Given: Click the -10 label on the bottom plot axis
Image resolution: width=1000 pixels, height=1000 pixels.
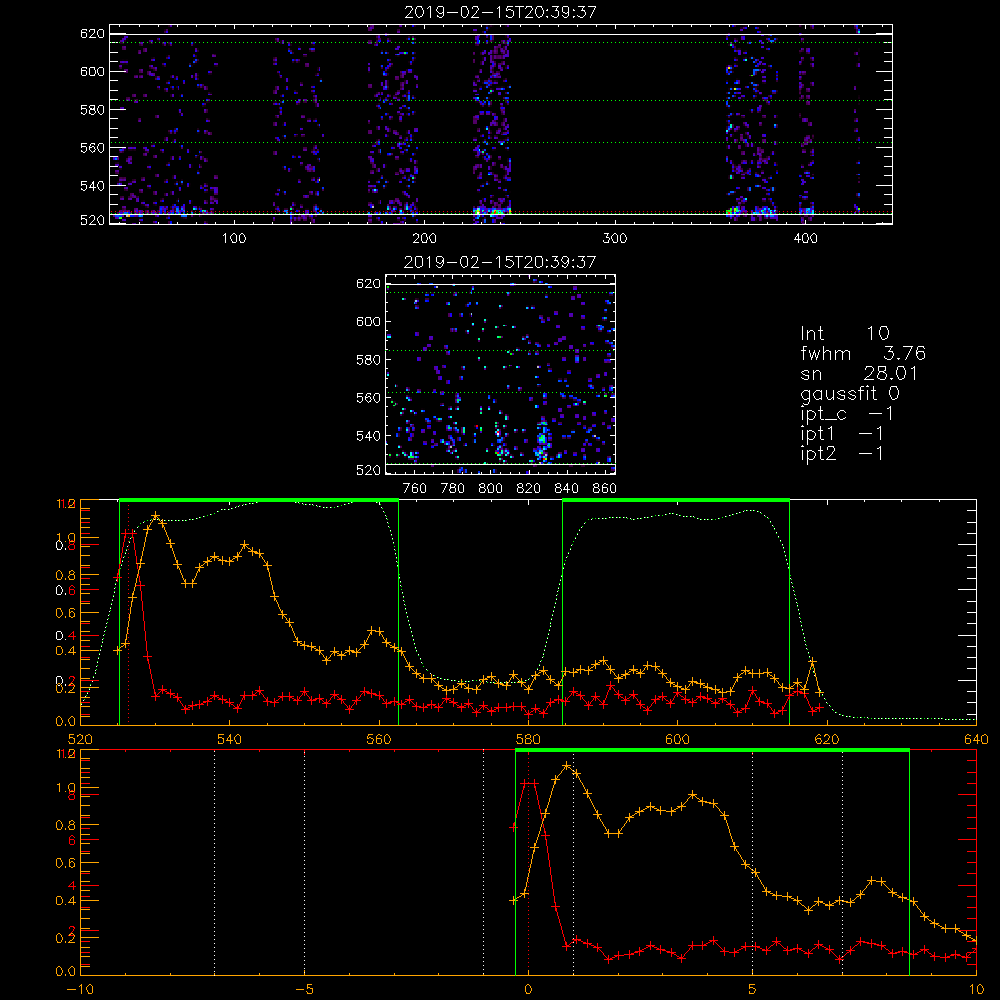Looking at the screenshot, I should [80, 990].
